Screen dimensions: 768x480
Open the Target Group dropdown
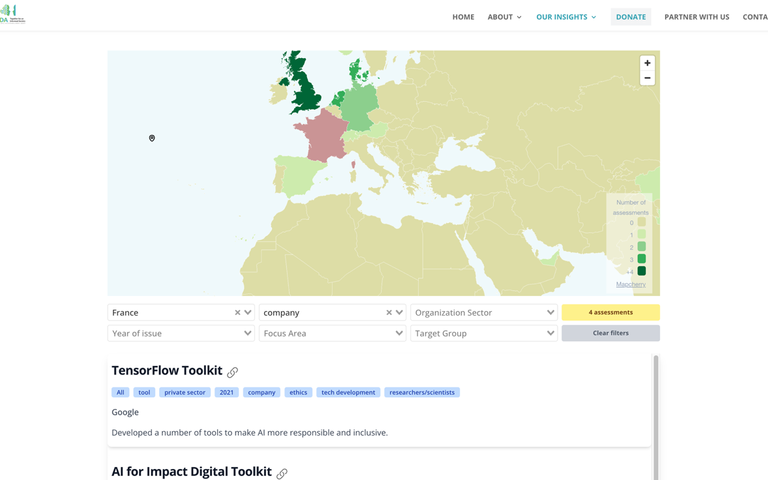pyautogui.click(x=484, y=333)
